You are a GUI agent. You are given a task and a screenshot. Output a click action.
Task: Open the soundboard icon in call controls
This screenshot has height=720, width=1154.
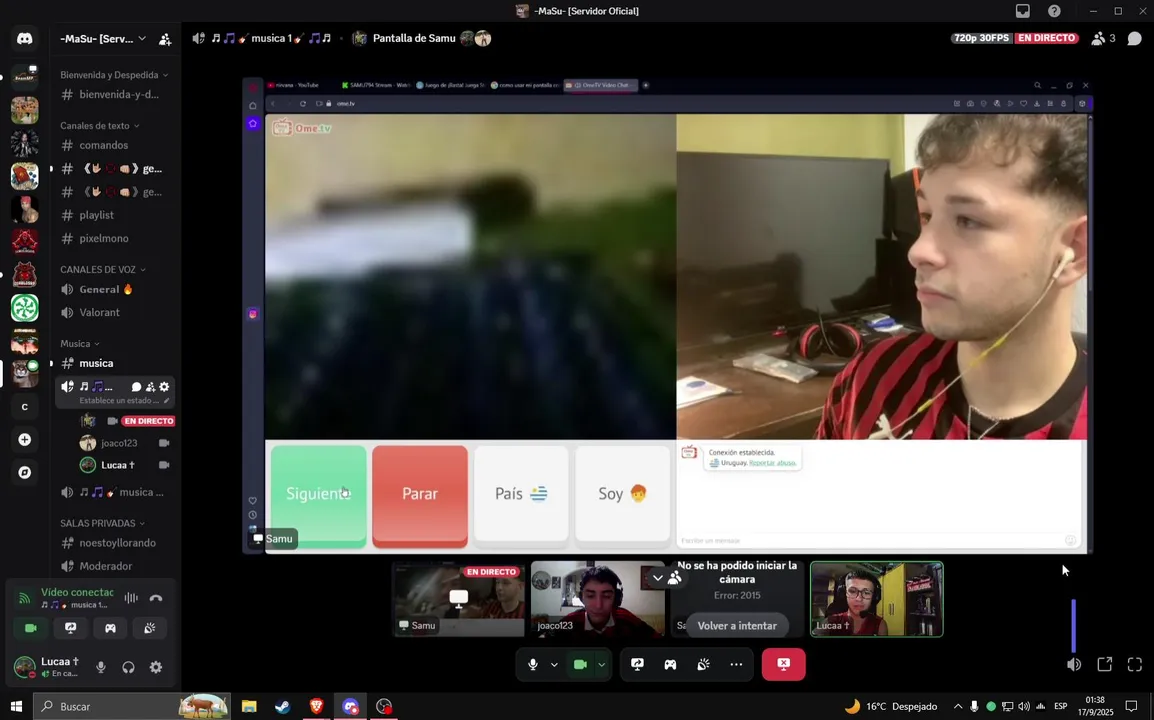click(x=704, y=665)
